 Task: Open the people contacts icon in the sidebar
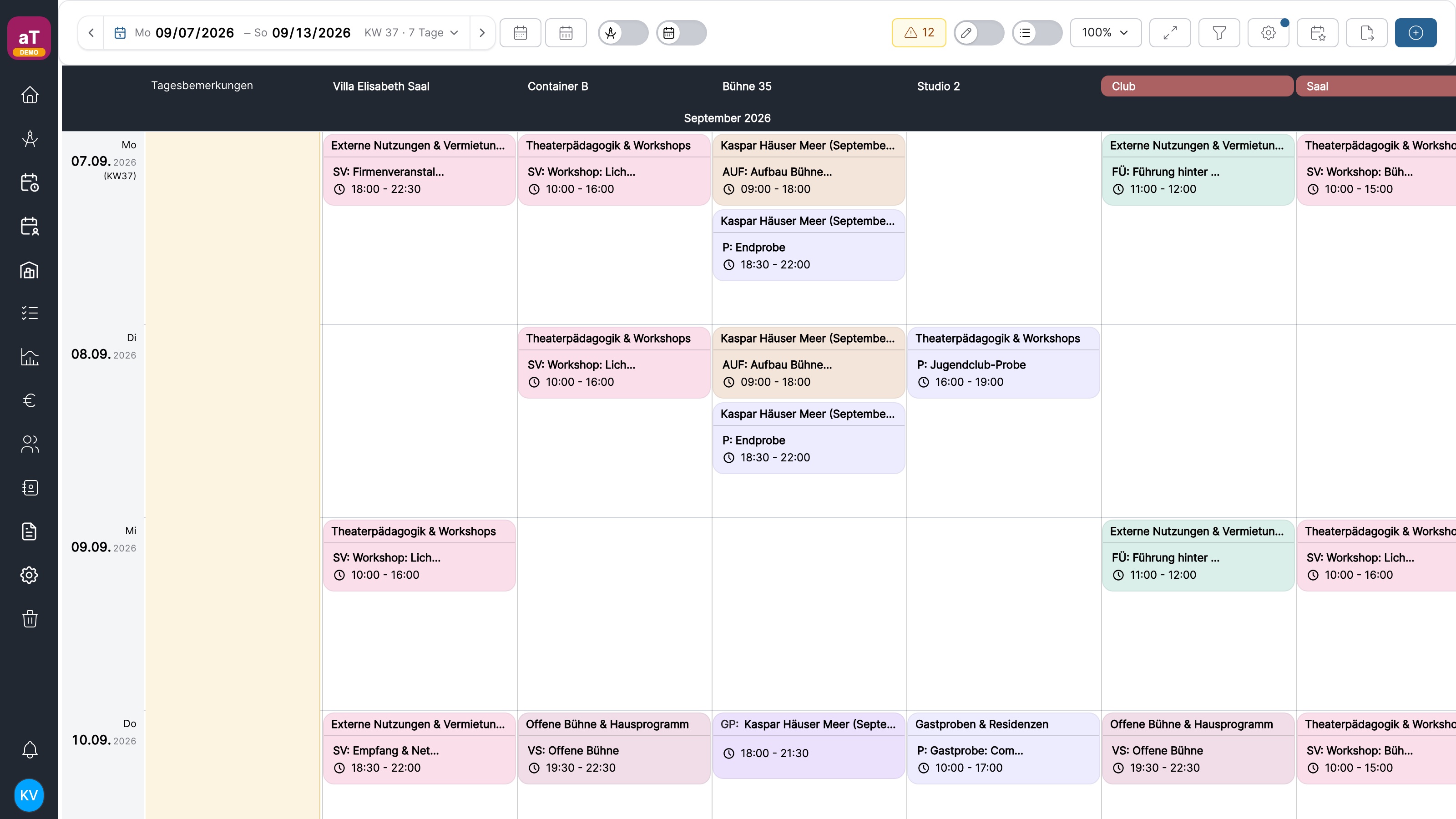pos(30,444)
